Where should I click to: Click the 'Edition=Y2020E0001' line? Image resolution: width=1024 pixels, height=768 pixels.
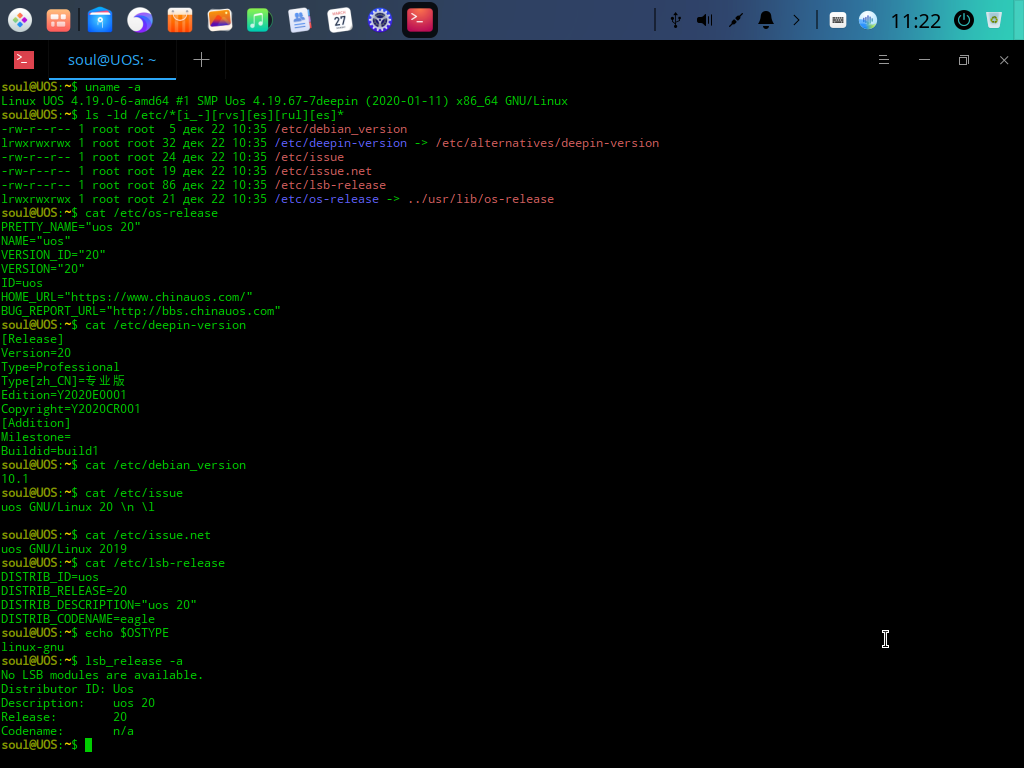[x=63, y=395]
